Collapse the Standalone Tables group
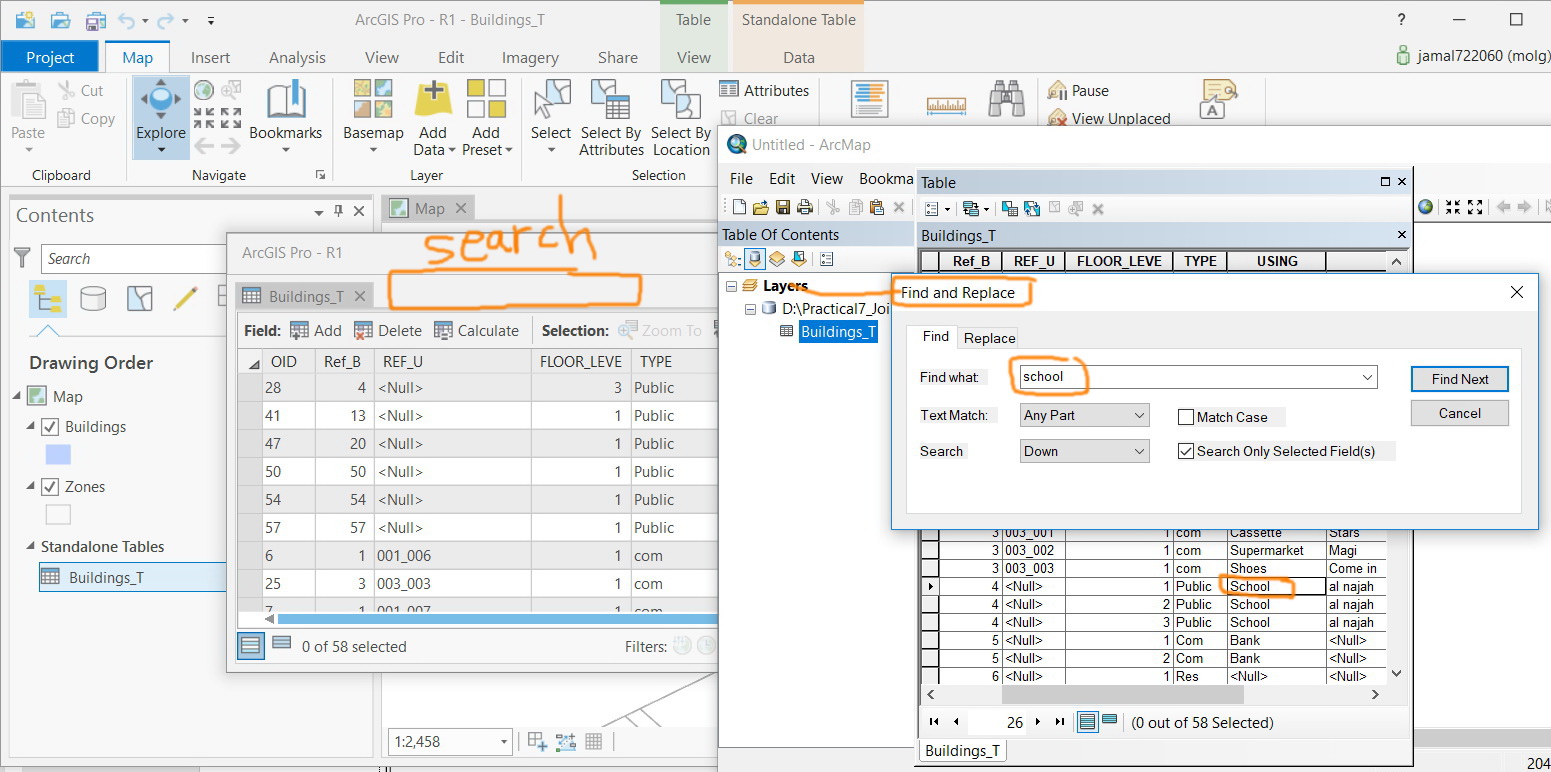 click(x=30, y=547)
